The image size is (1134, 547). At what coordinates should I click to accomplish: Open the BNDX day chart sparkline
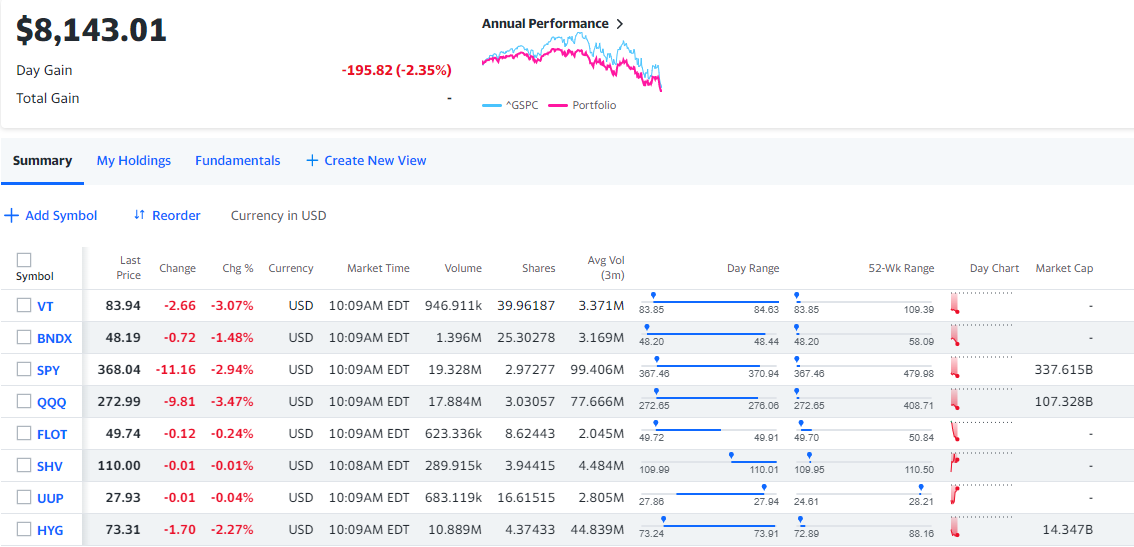click(x=981, y=335)
